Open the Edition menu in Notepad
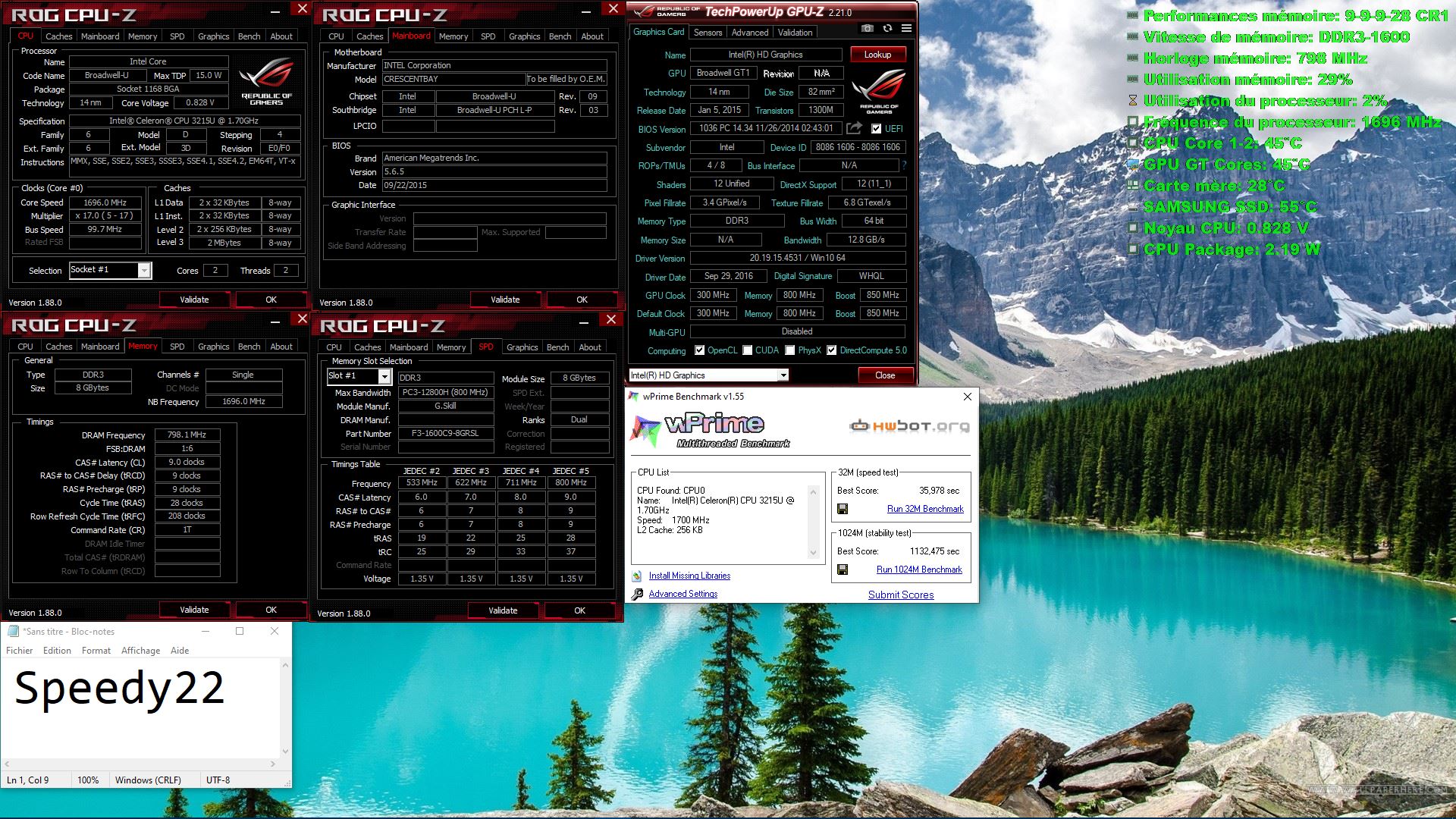Viewport: 1456px width, 819px height. click(57, 651)
